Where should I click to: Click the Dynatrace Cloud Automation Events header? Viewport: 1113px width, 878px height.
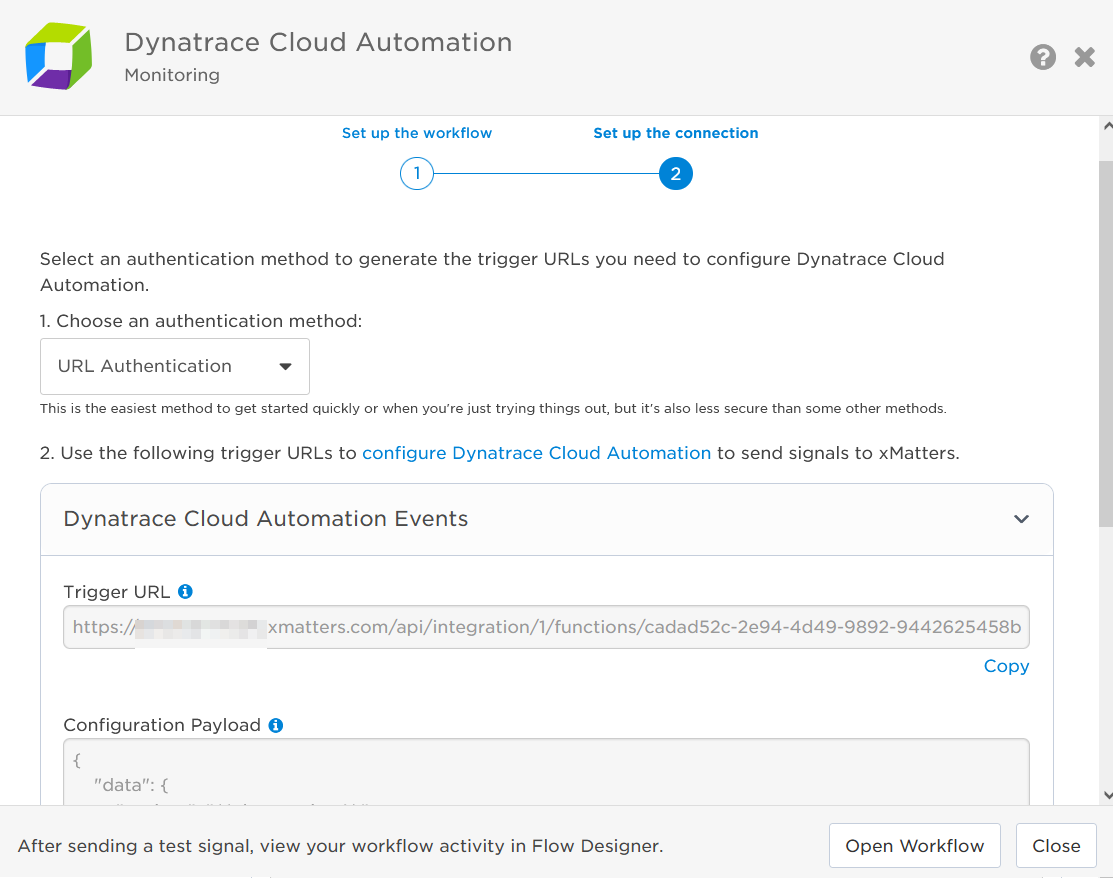coord(266,519)
